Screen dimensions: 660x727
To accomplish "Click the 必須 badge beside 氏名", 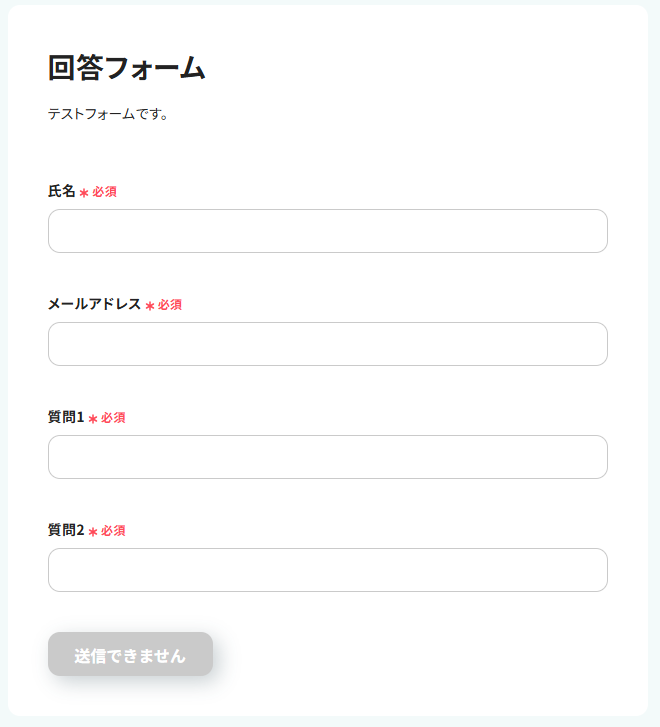I will pyautogui.click(x=105, y=192).
